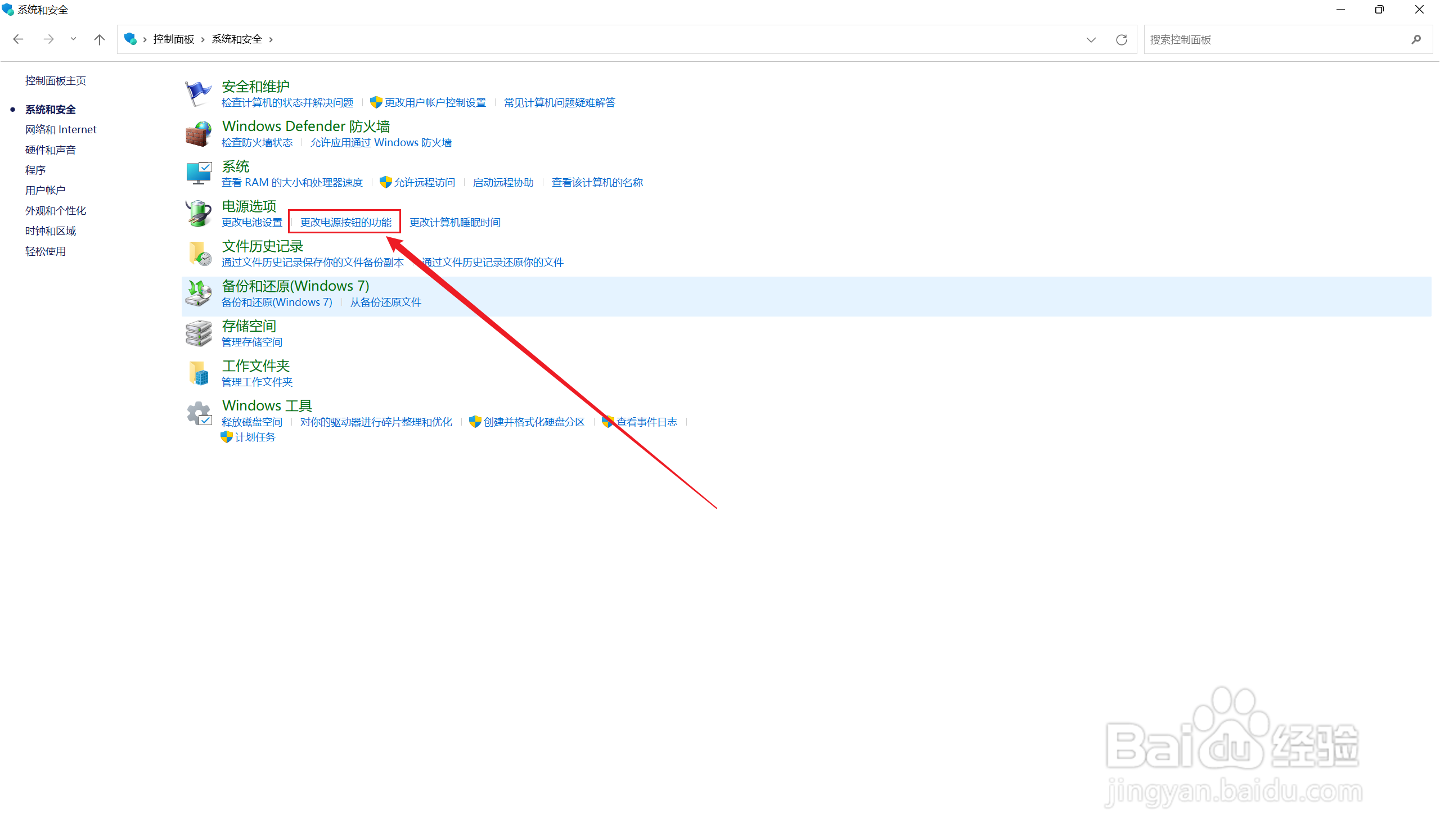Open the 安全和维护 heading
Image resolution: width=1440 pixels, height=840 pixels.
(x=255, y=86)
